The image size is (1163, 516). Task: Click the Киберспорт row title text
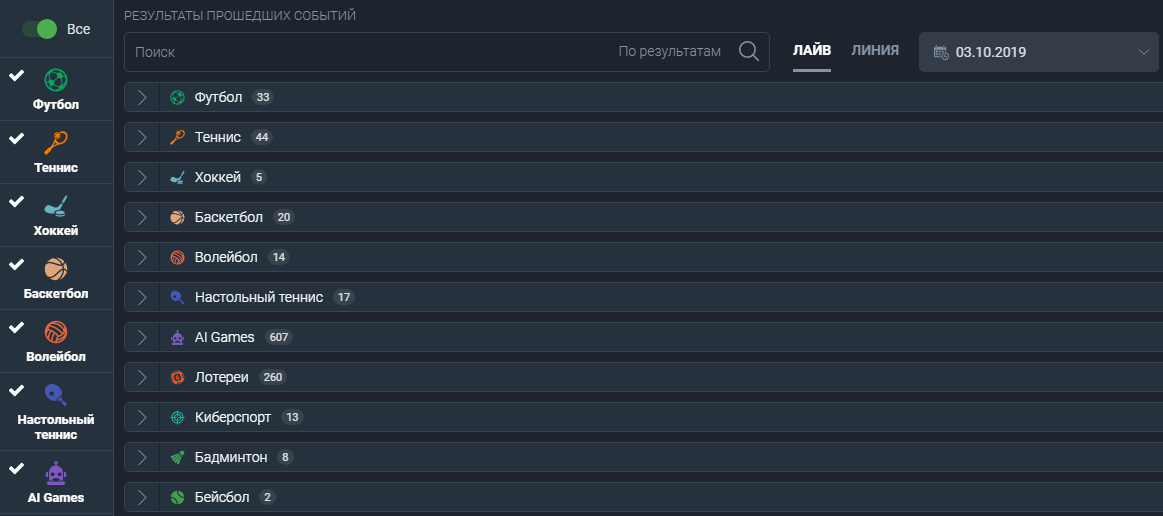pos(233,417)
